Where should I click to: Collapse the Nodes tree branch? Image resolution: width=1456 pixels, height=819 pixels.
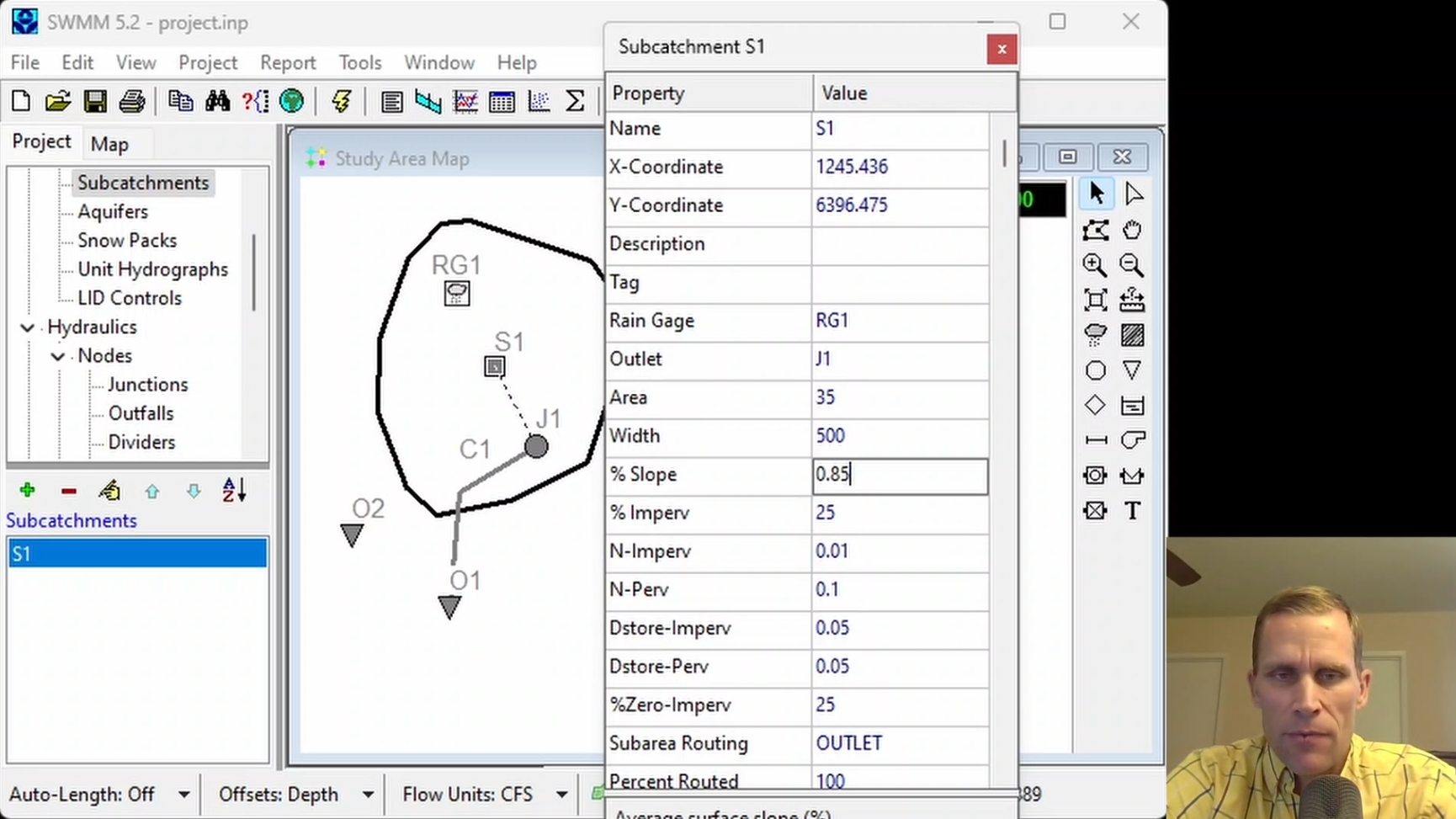point(58,356)
